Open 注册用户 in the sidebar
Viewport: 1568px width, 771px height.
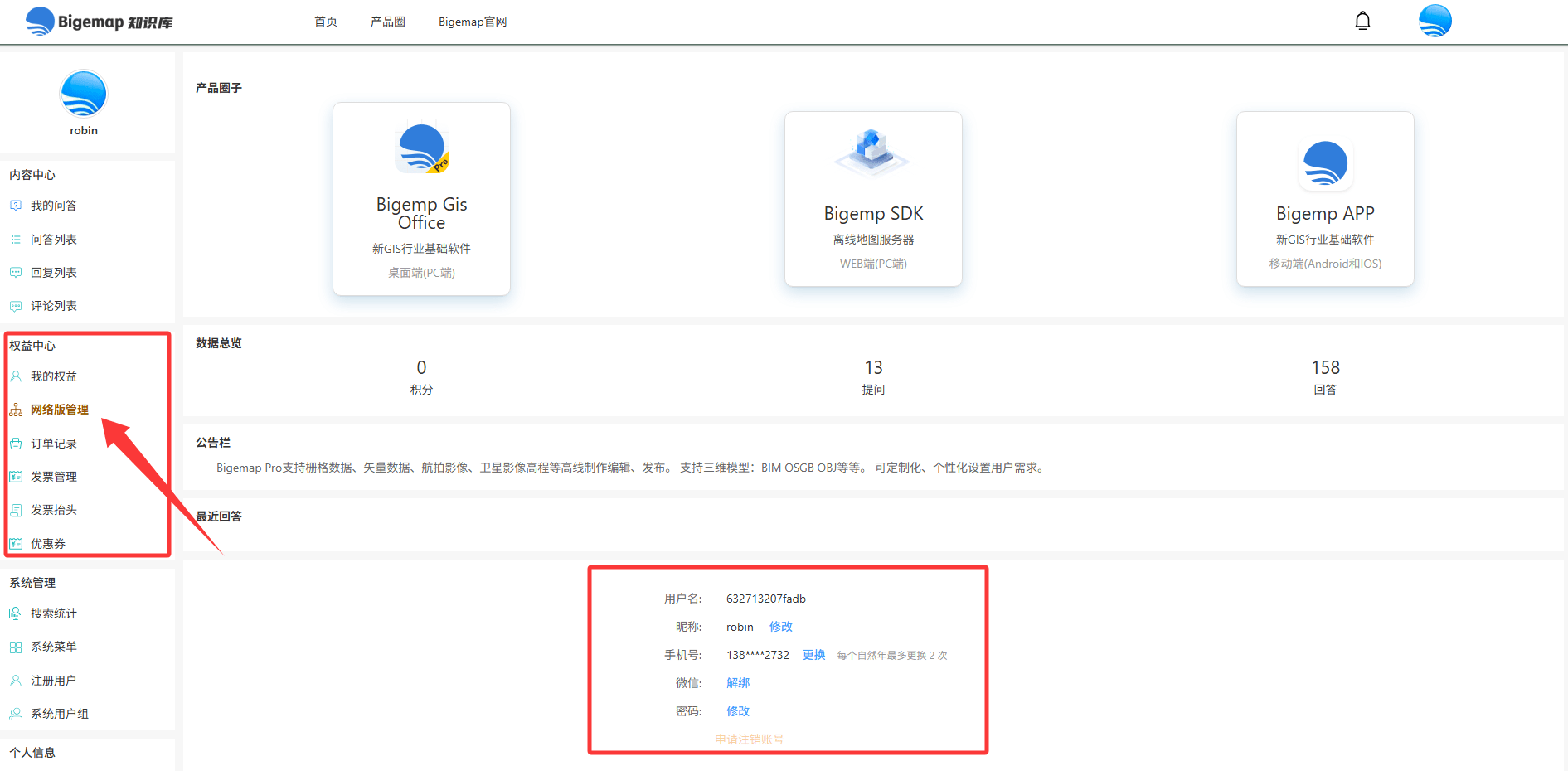pos(54,681)
